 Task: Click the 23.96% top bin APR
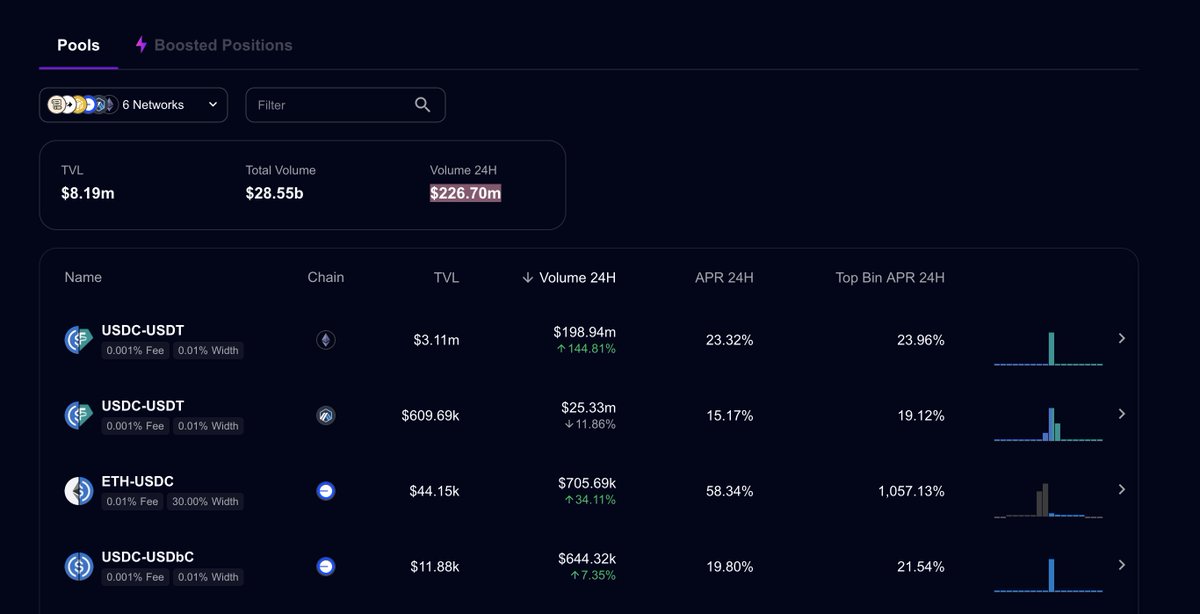[x=920, y=340]
